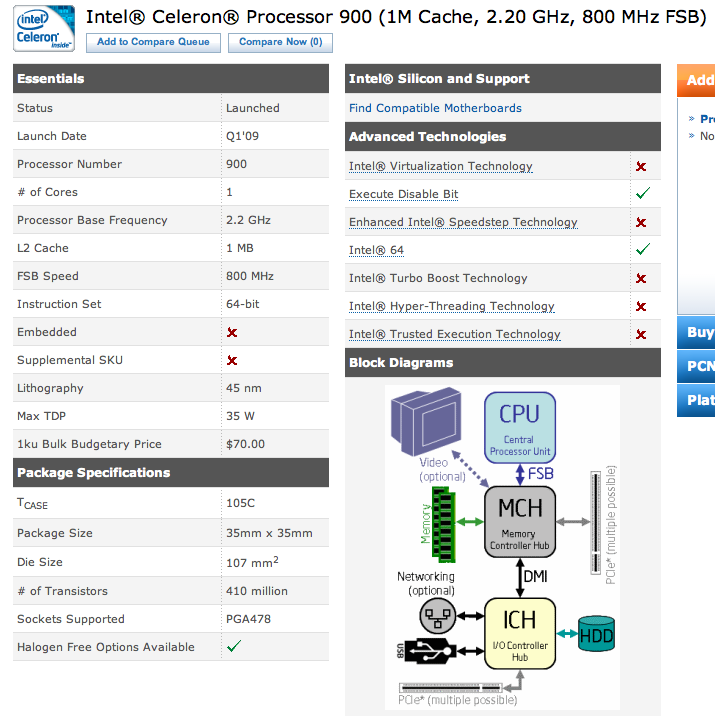The image size is (715, 716).
Task: Click the networking icon in diagram
Action: [437, 616]
